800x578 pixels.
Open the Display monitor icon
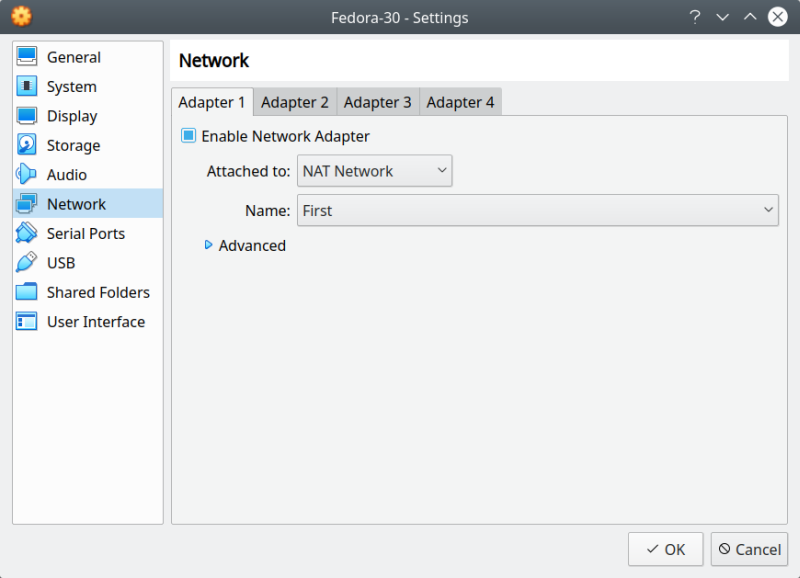click(x=27, y=116)
